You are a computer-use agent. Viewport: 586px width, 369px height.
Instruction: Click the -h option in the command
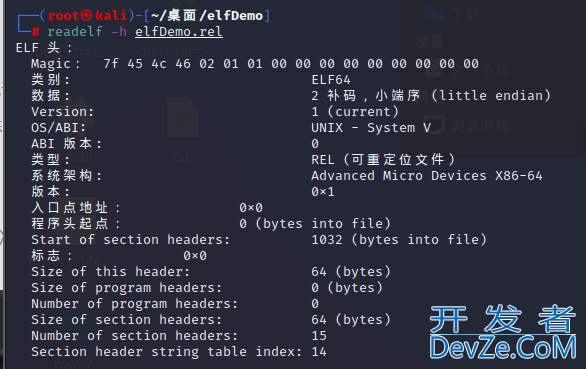(x=119, y=32)
